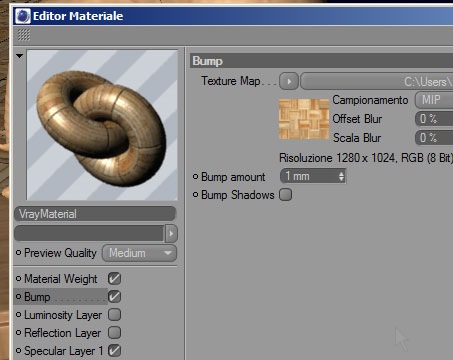Enable the Luminosity Layer checkbox
453x360 pixels.
[114, 315]
